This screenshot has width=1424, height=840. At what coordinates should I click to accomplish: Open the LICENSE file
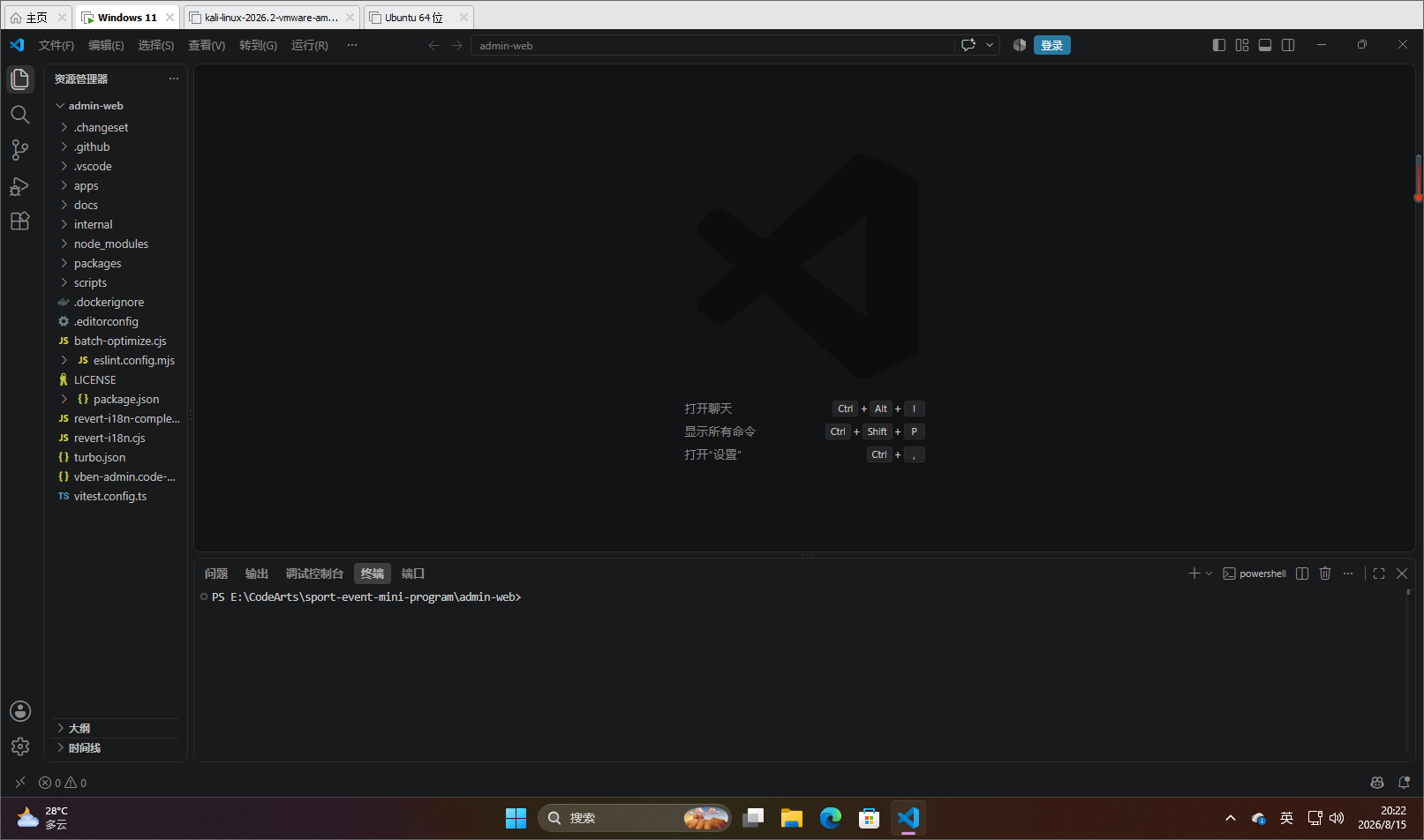point(117,380)
